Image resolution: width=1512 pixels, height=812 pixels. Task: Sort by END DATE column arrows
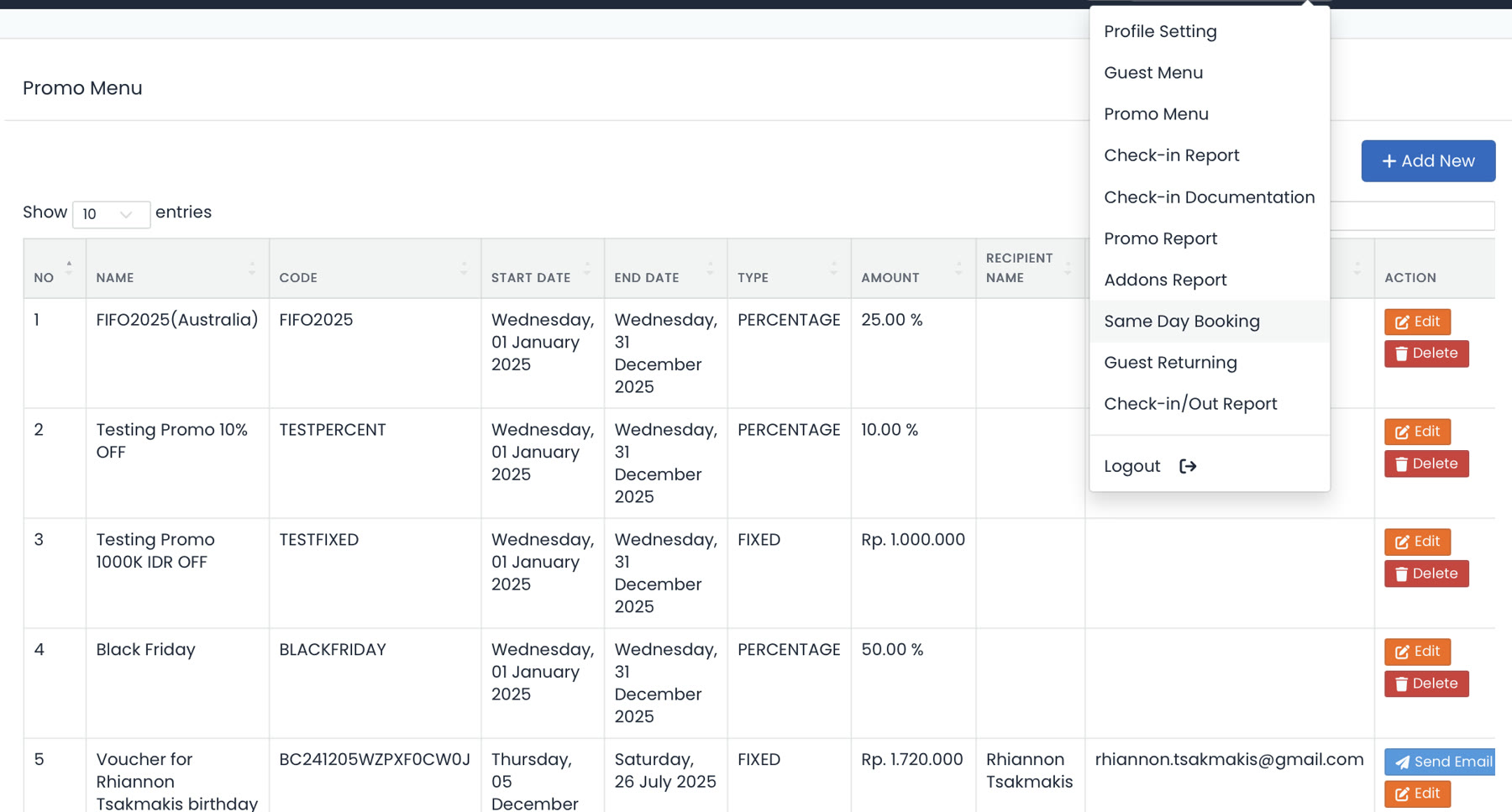pos(710,269)
